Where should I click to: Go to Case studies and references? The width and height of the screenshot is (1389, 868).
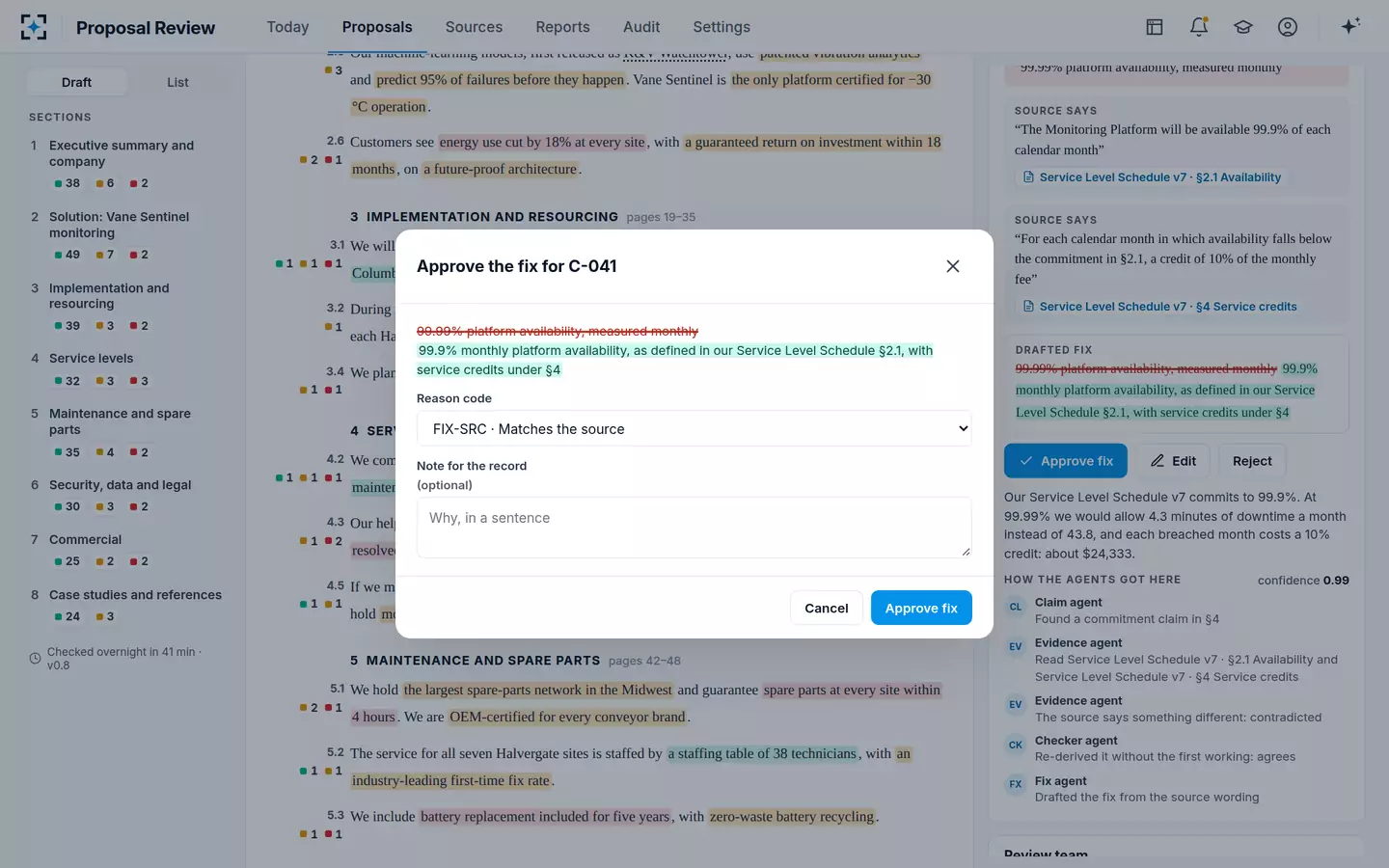pos(127,606)
